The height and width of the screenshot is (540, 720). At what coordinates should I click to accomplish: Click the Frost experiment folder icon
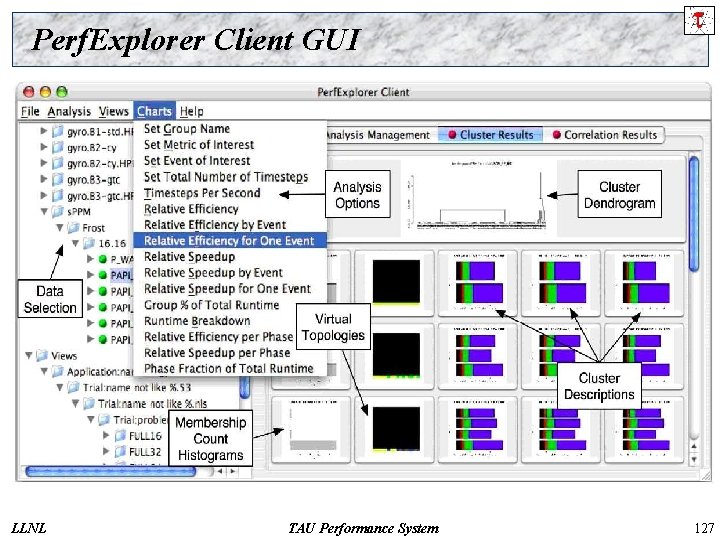[x=73, y=228]
